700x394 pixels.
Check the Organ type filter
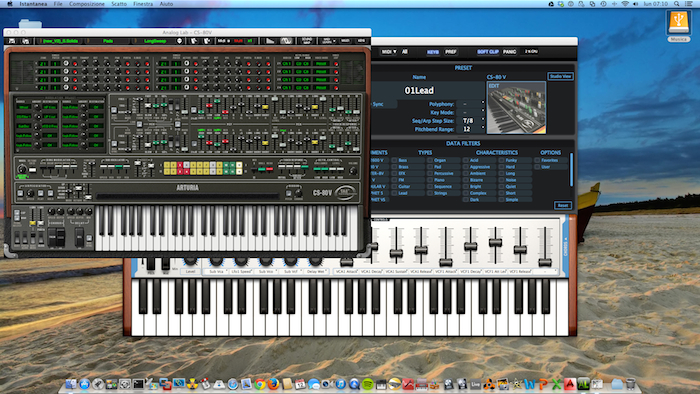pyautogui.click(x=430, y=160)
